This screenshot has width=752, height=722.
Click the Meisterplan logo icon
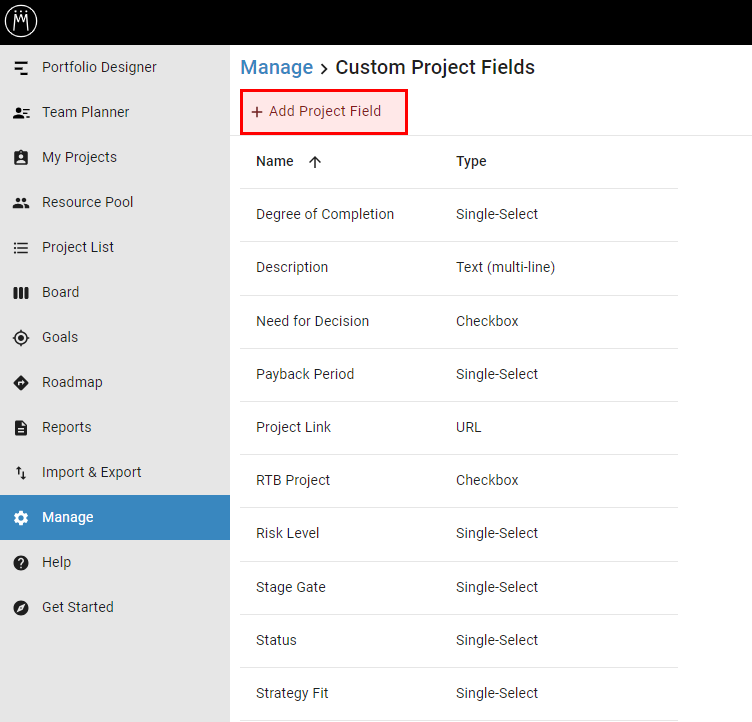pos(21,21)
